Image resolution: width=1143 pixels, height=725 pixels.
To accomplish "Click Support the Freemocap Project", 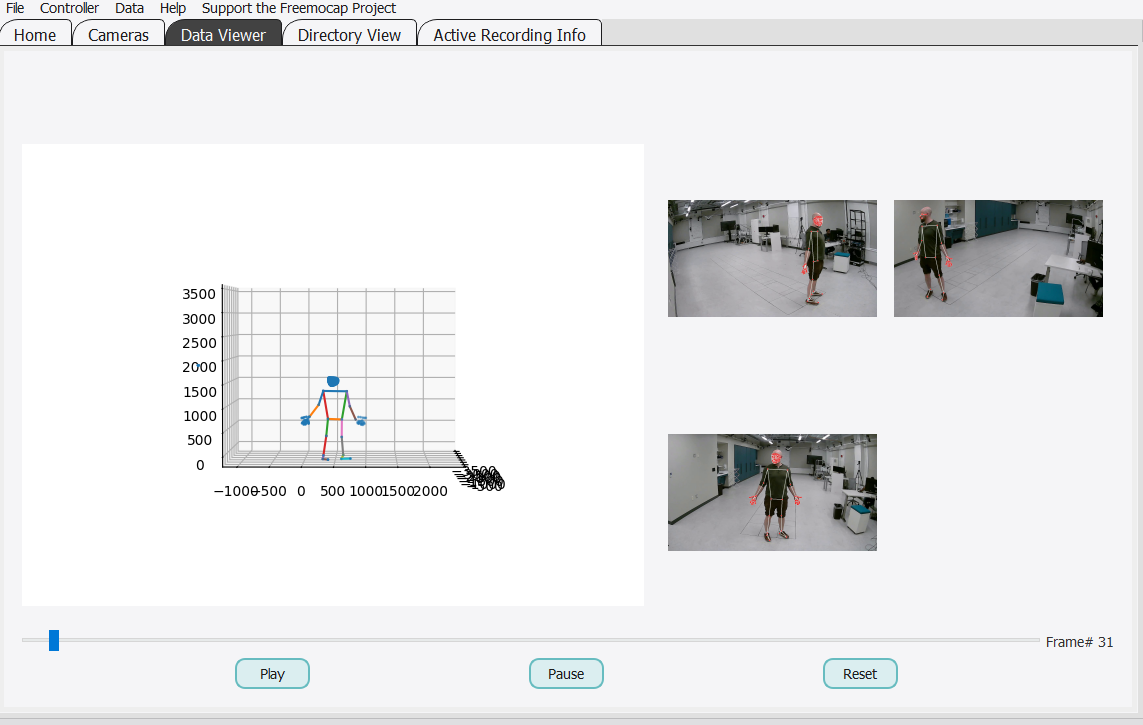I will click(x=297, y=8).
